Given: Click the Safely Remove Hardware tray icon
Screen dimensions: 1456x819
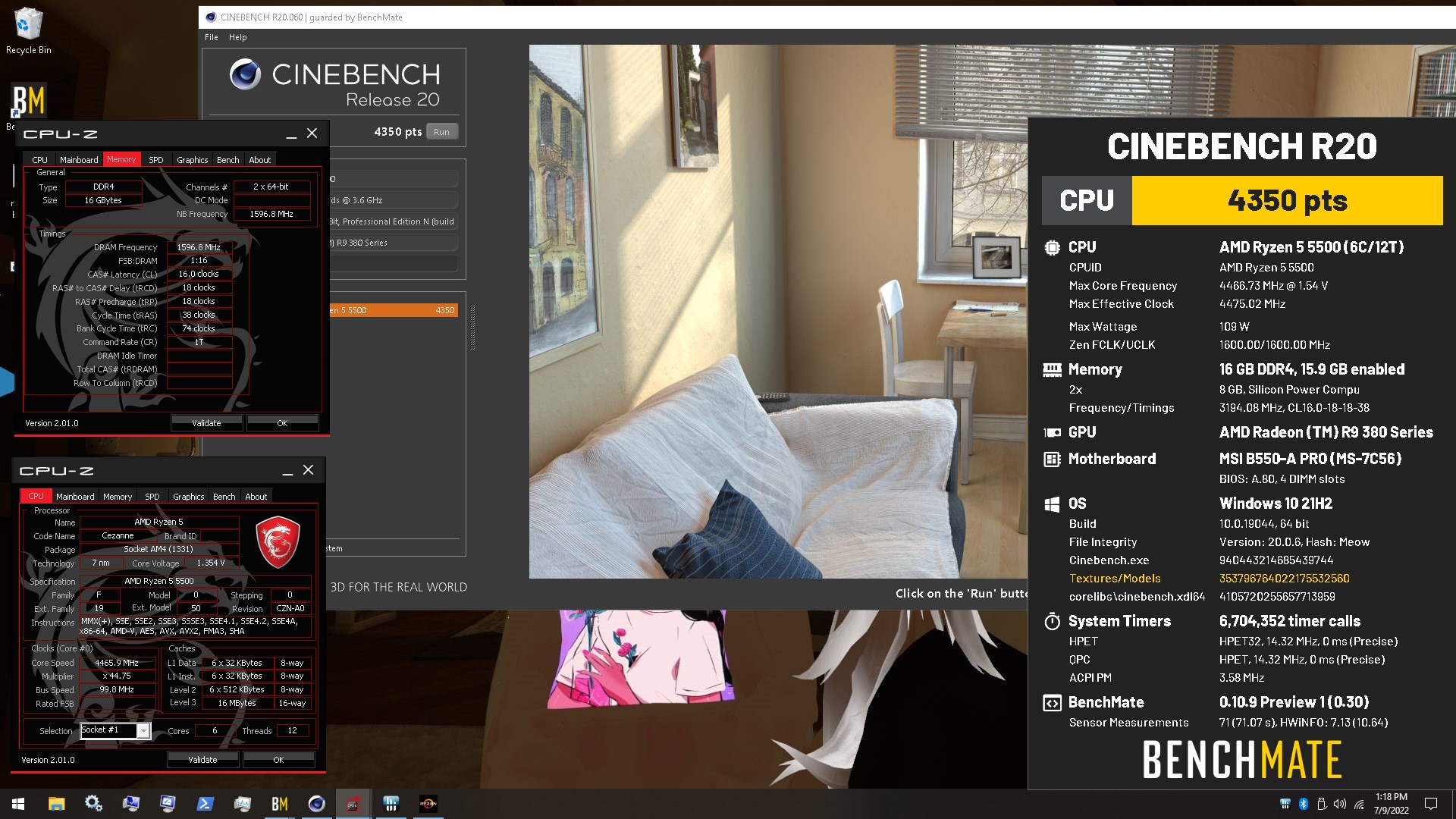Looking at the screenshot, I should coord(1322,804).
